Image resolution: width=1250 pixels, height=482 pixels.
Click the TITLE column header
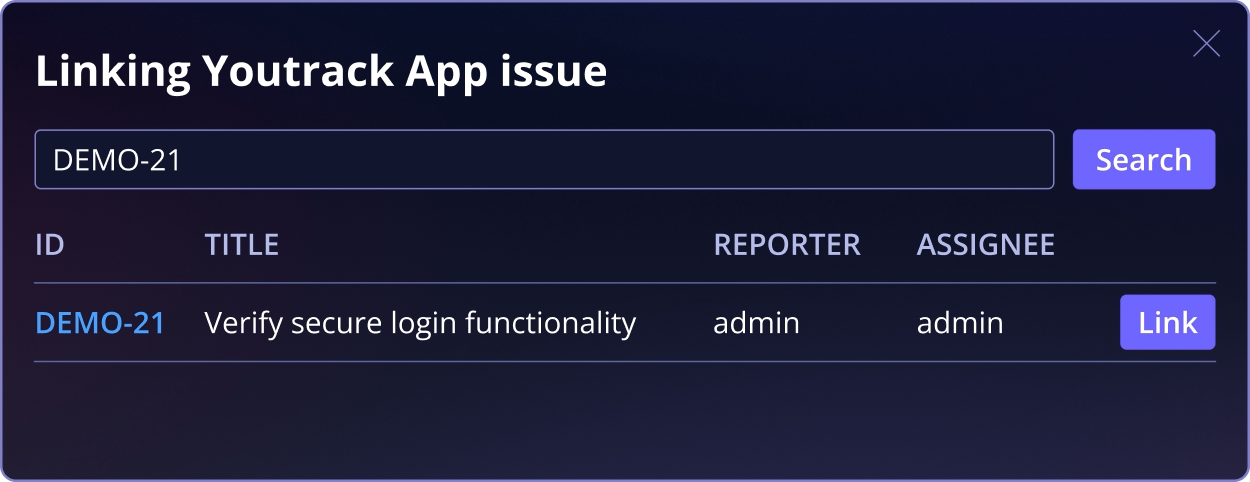[x=242, y=245]
